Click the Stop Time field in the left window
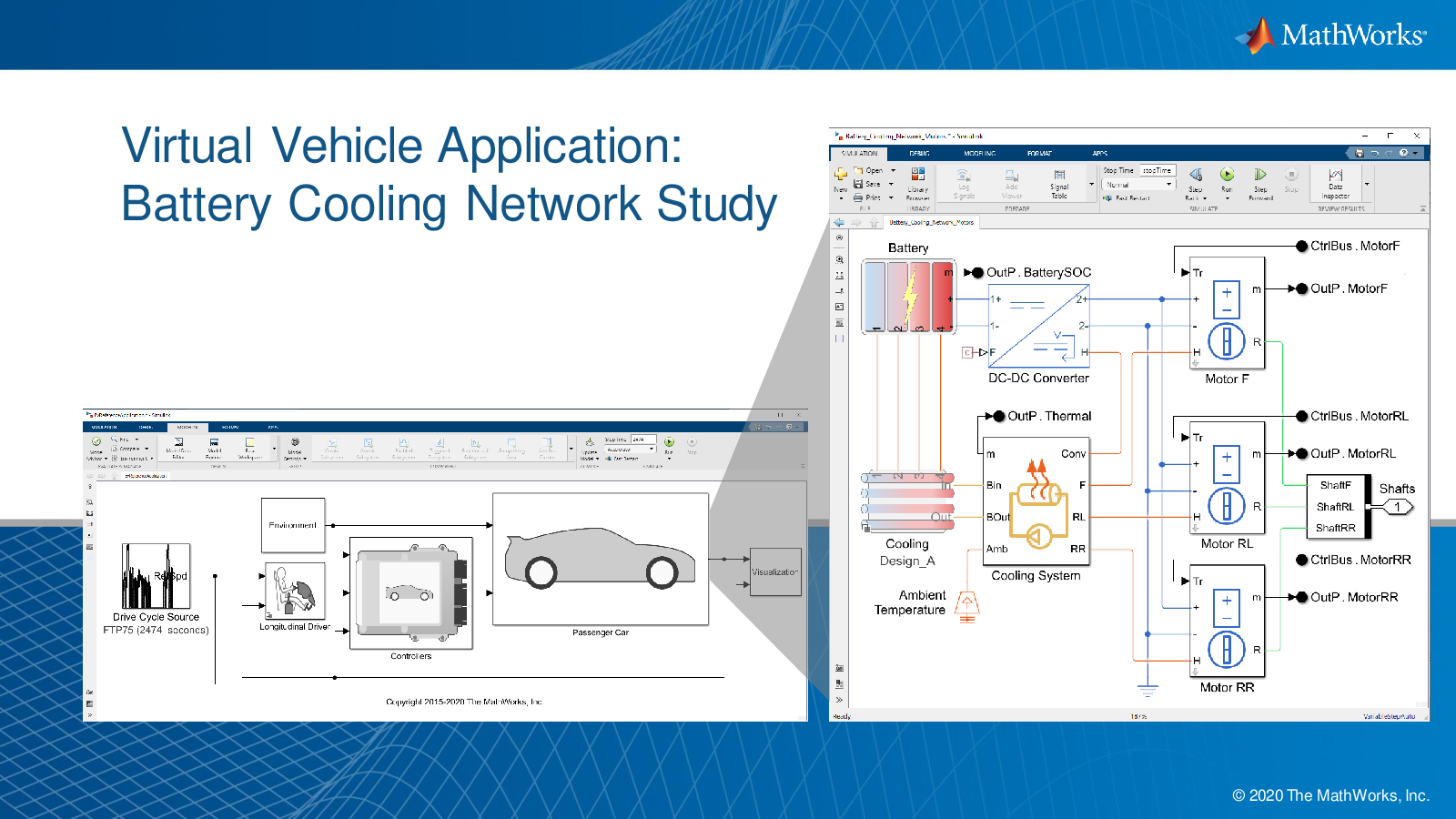 (644, 439)
